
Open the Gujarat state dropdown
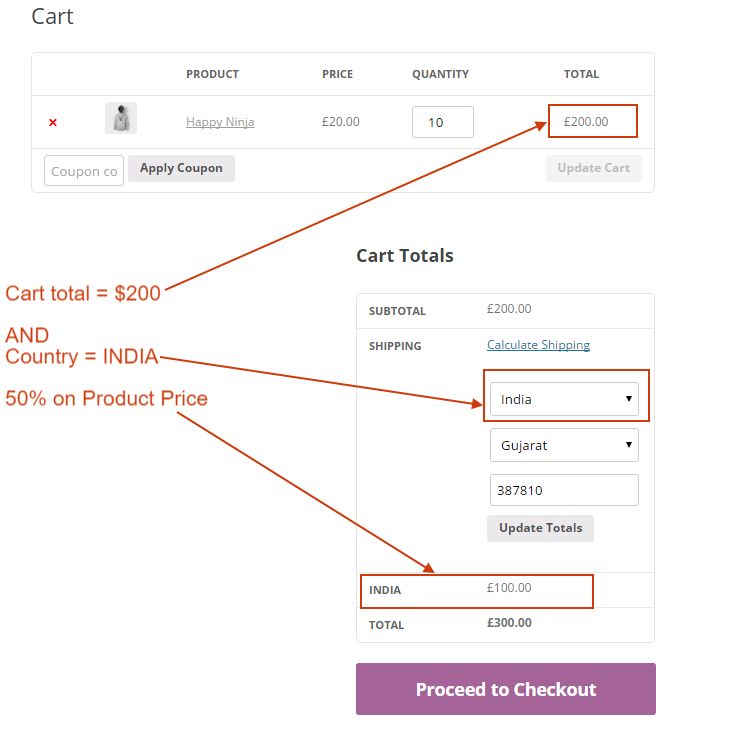(x=564, y=445)
